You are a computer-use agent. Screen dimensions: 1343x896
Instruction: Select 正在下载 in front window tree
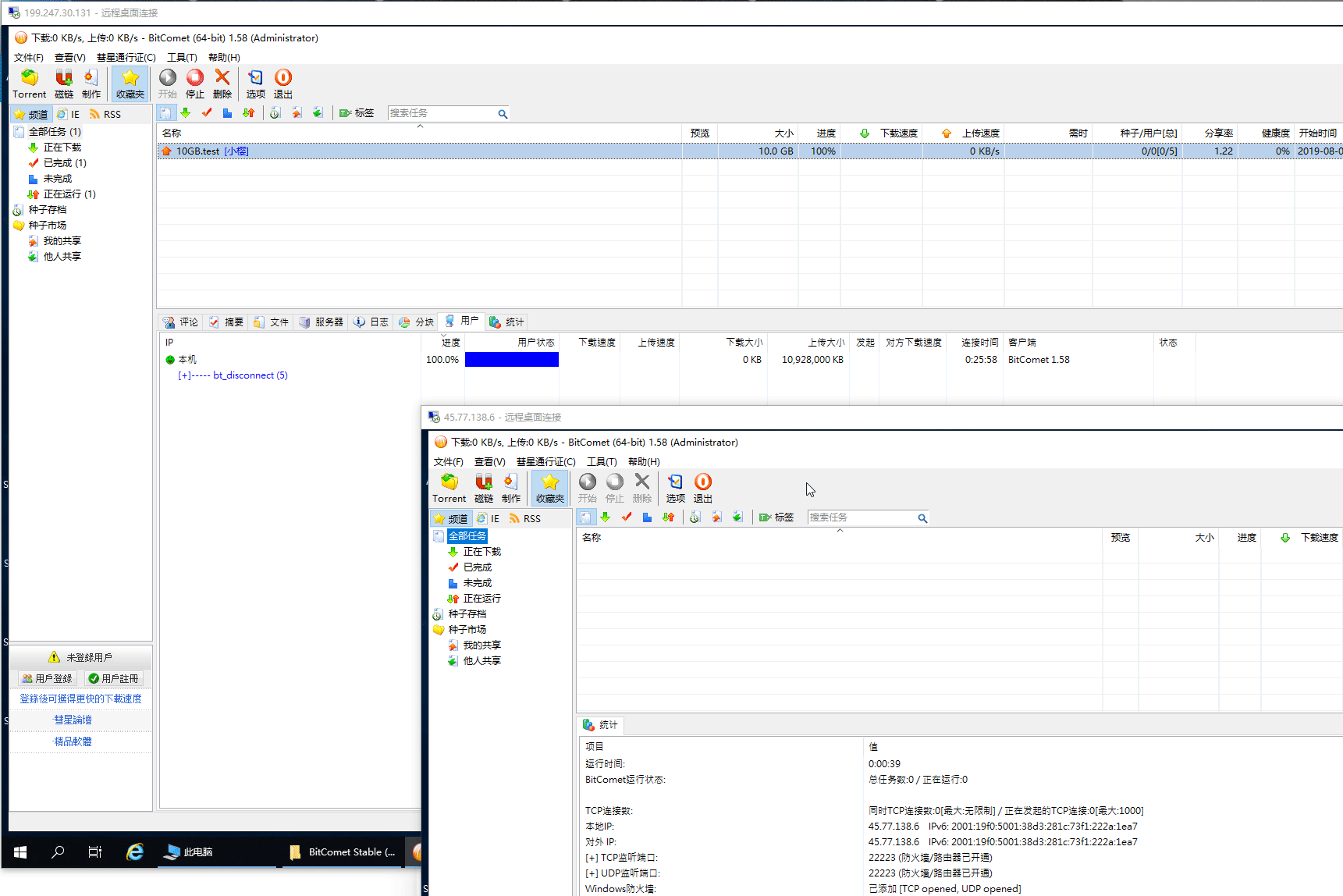482,552
